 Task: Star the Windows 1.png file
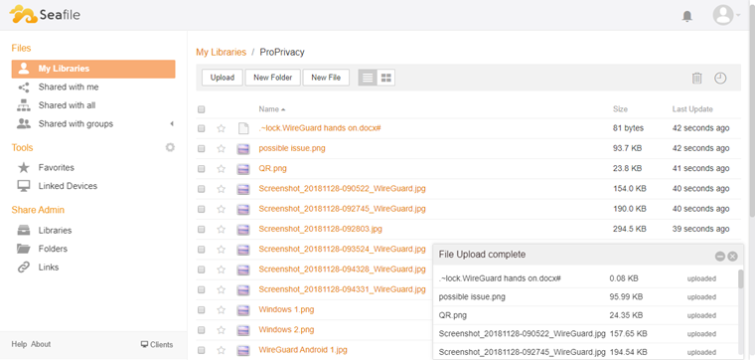(x=221, y=310)
